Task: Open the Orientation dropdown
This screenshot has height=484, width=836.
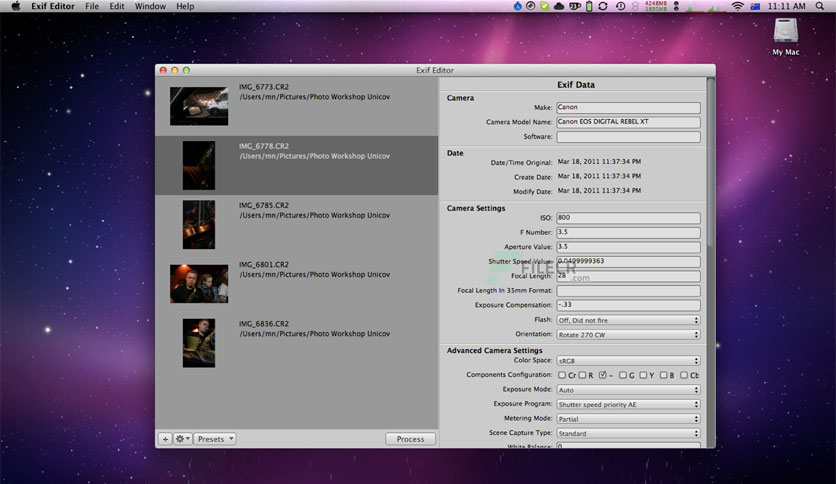Action: click(x=628, y=334)
